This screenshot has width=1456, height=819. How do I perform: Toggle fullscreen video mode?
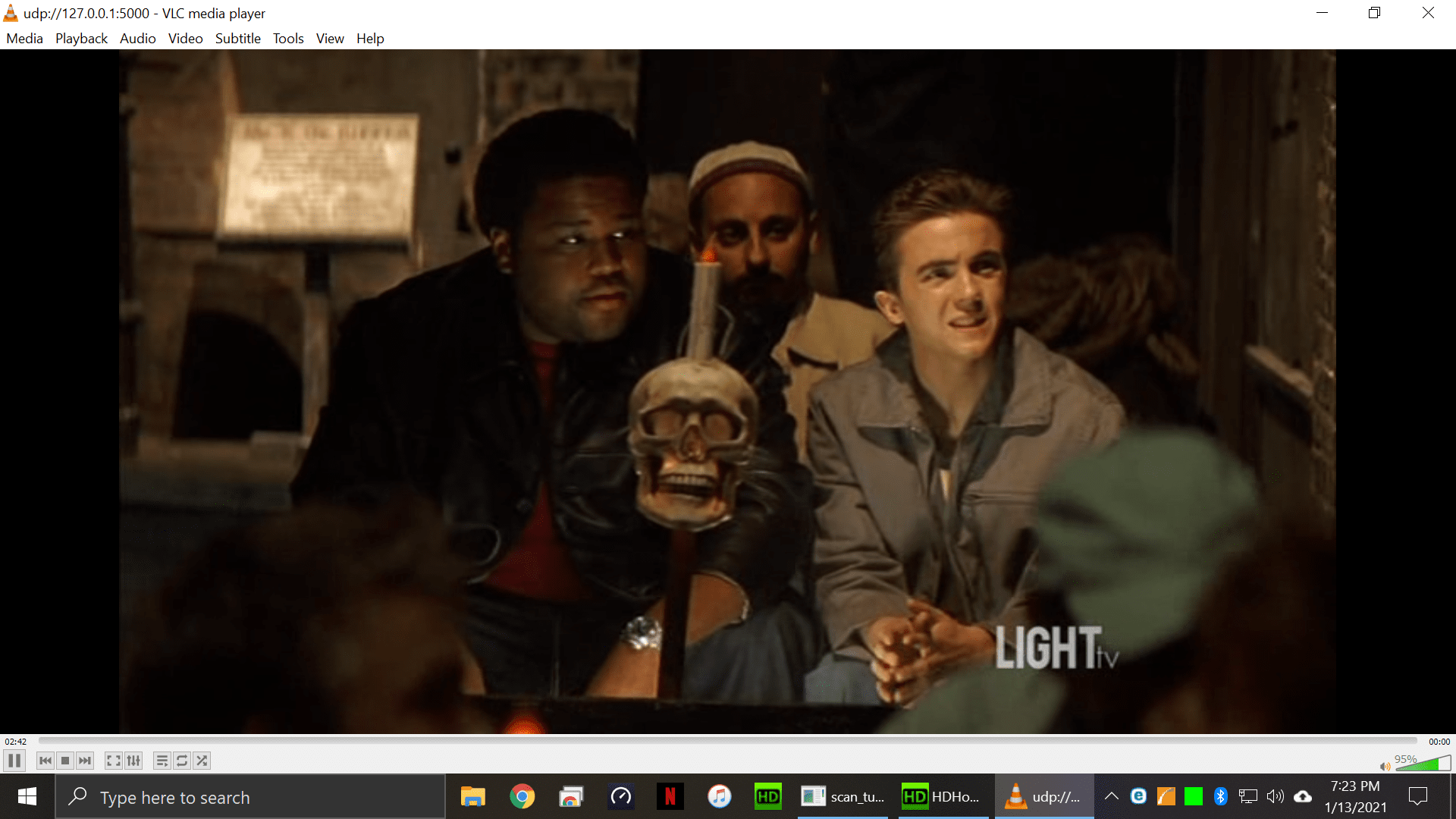114,761
